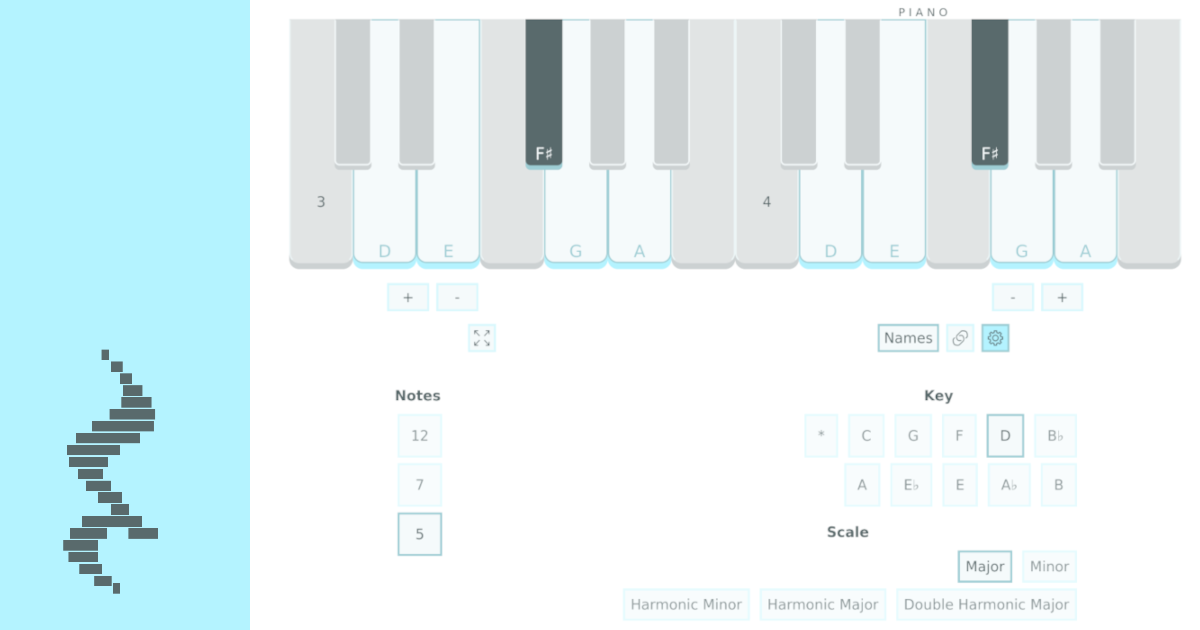
Task: Select Harmonic Minor scale
Action: pos(686,604)
